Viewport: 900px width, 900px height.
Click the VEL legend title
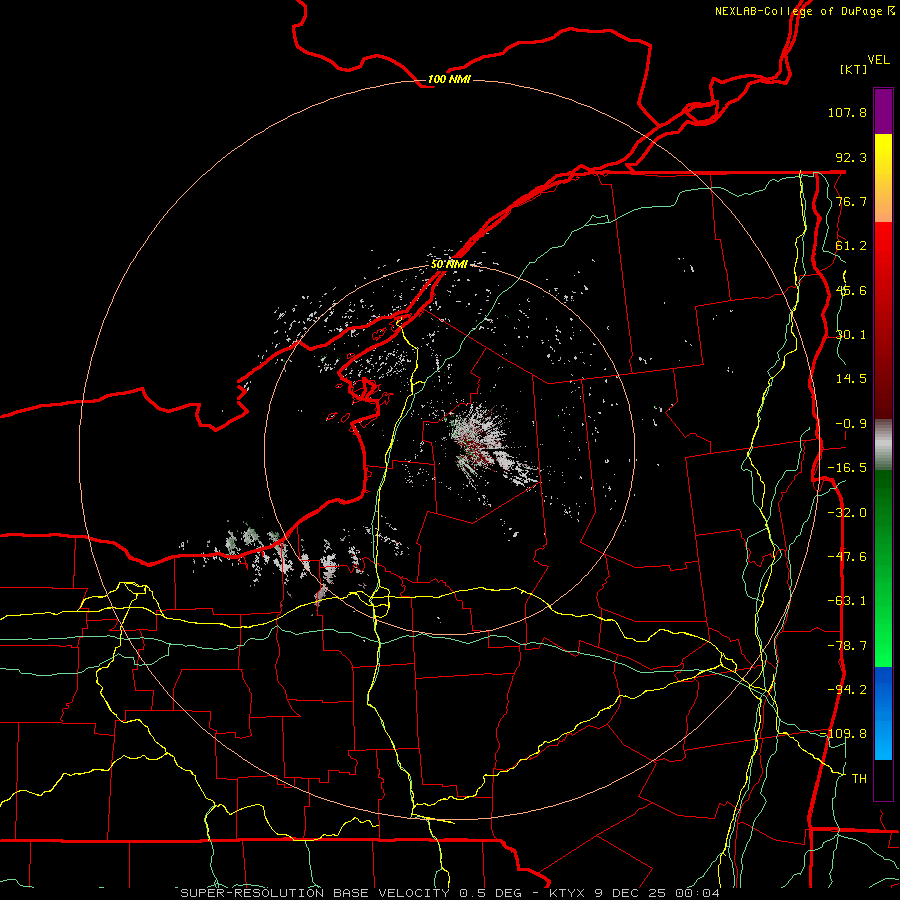click(878, 60)
